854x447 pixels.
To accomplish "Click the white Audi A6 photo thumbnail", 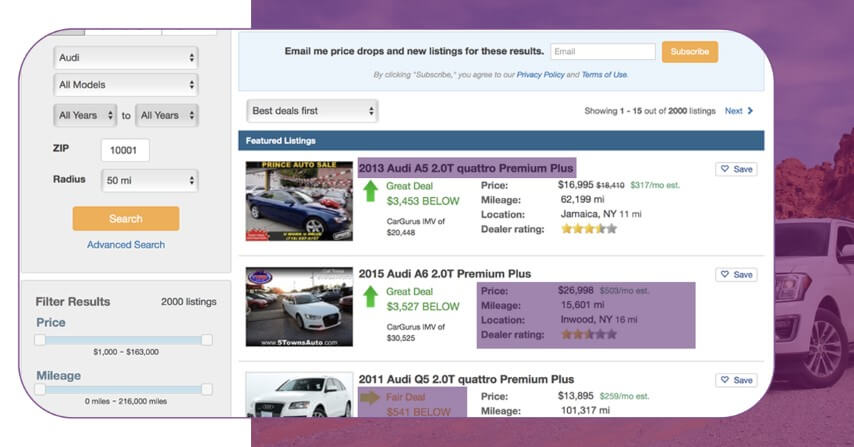I will point(299,307).
